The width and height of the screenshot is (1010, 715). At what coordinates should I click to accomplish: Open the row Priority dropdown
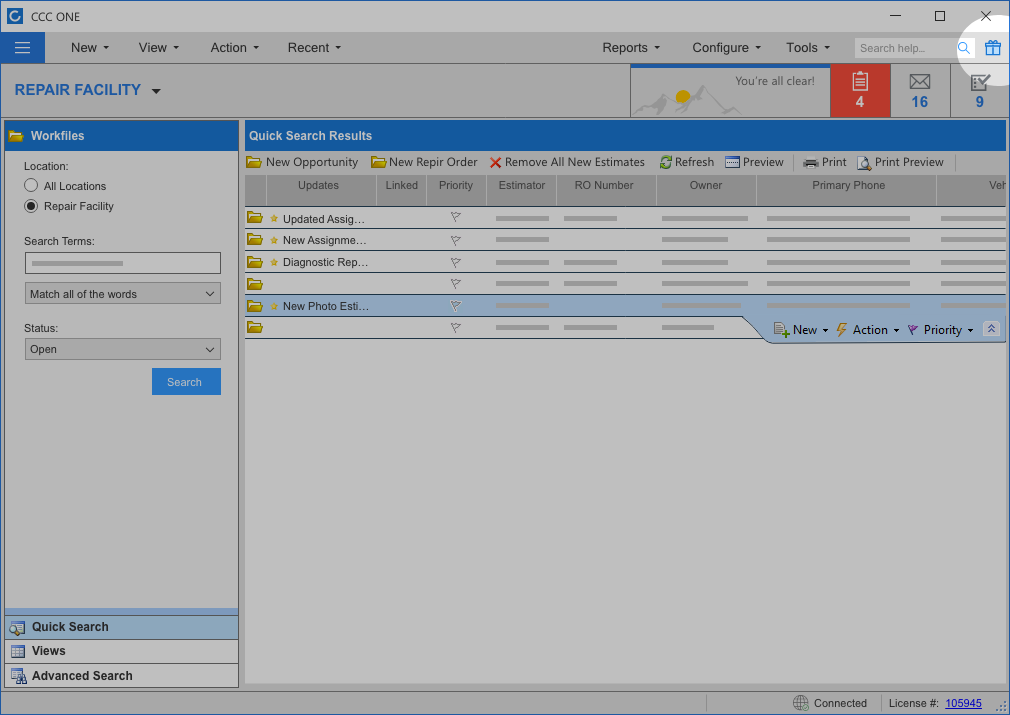pos(940,330)
